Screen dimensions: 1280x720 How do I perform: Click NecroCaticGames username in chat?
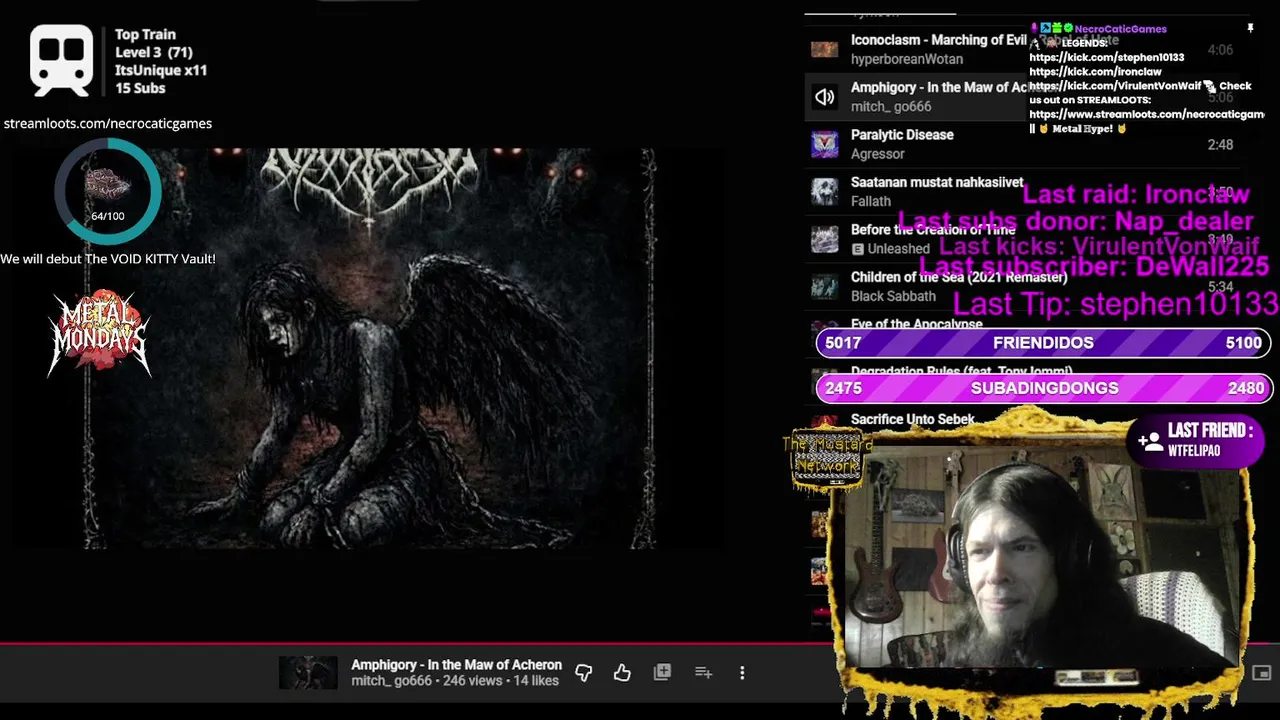pos(1120,29)
